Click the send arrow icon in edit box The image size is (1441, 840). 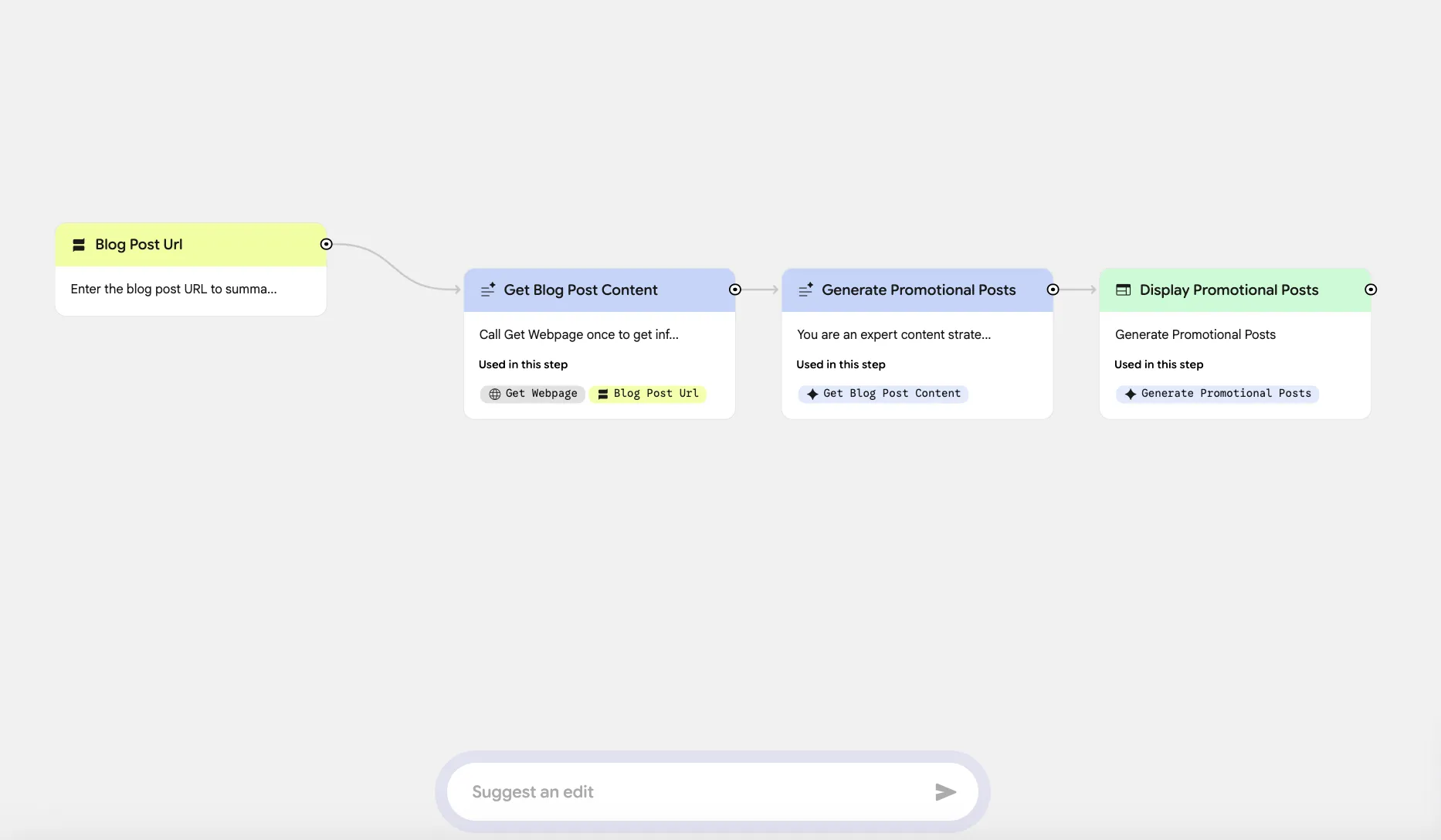pyautogui.click(x=945, y=791)
